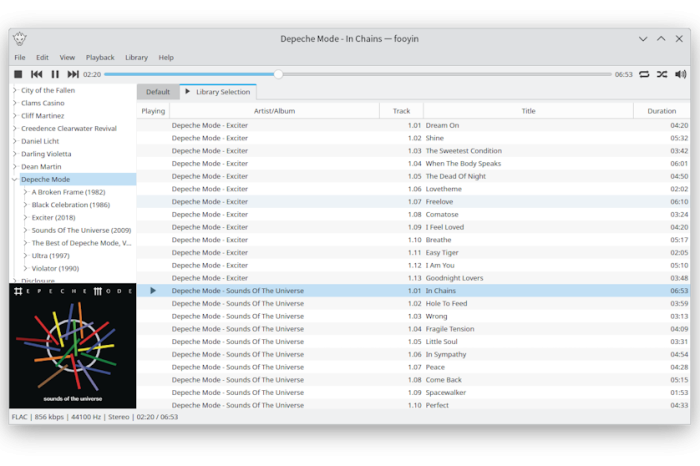Open the File menu
This screenshot has width=700, height=466.
tap(20, 58)
